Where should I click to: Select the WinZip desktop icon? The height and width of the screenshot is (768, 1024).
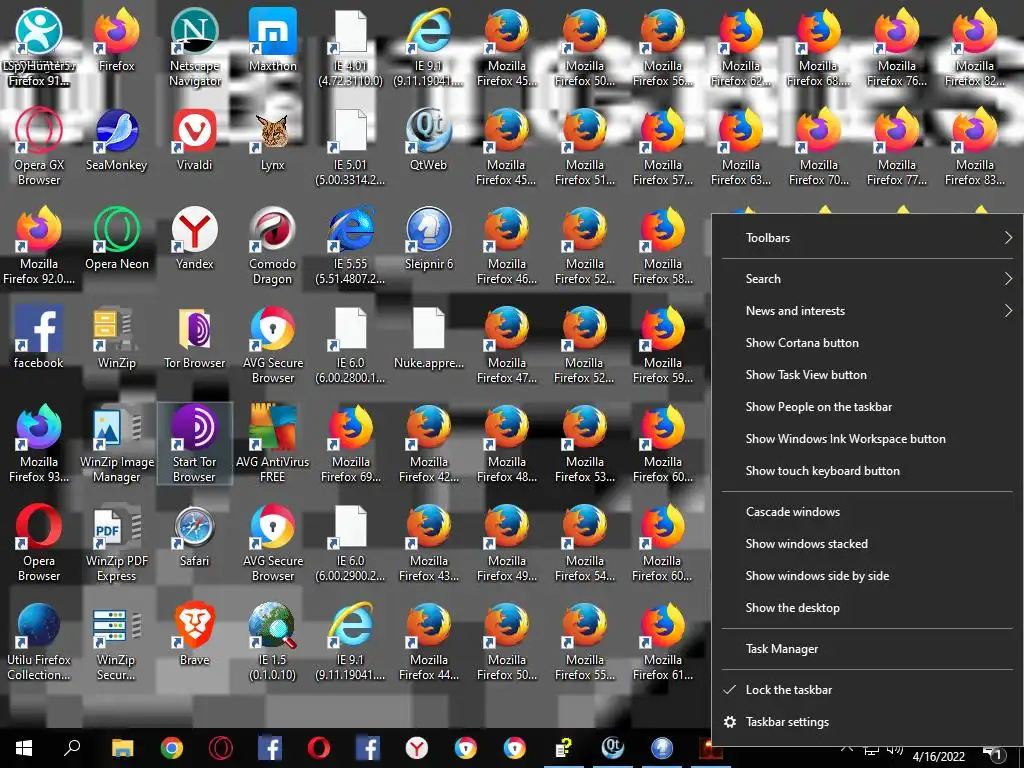[116, 338]
